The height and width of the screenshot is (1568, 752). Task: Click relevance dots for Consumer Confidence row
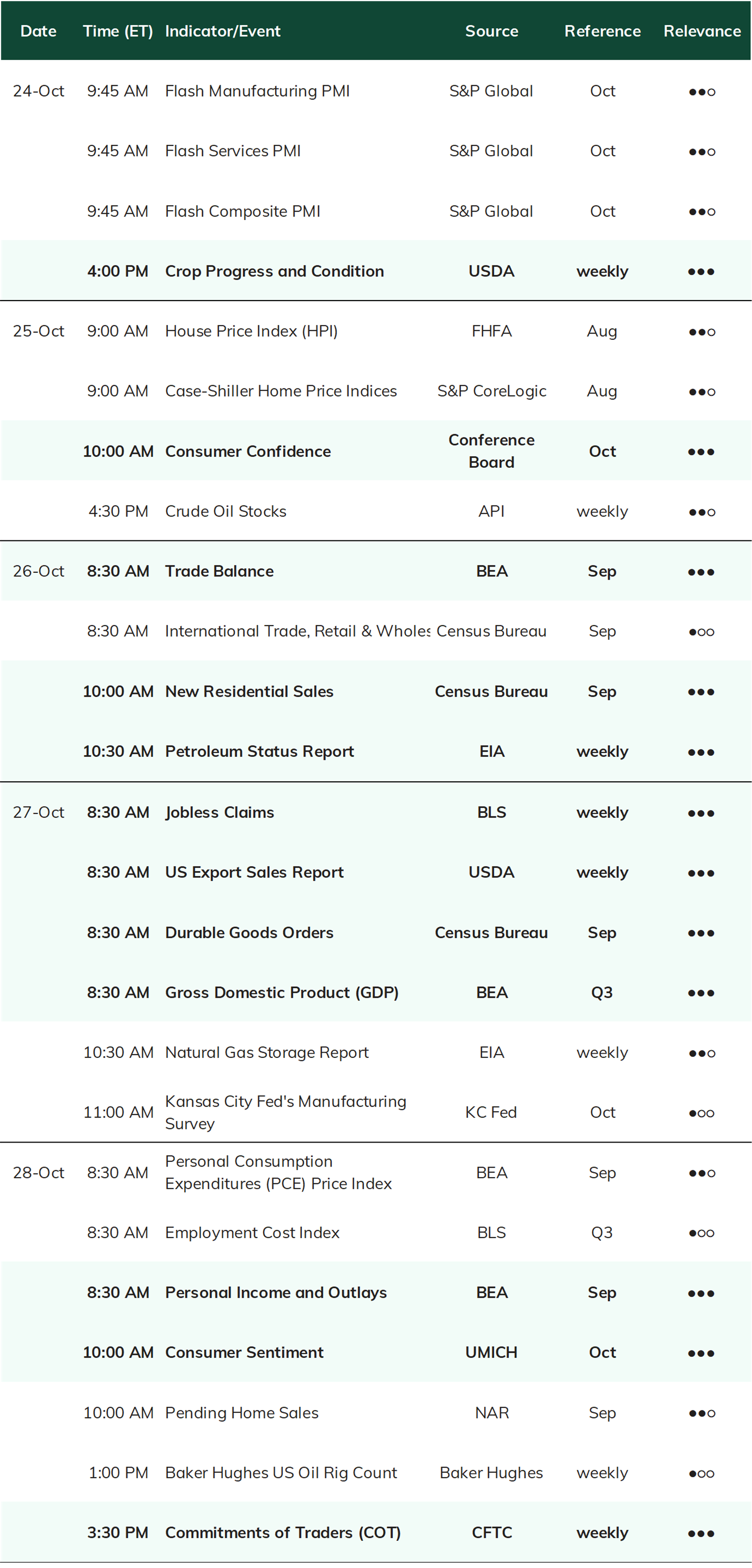pos(701,452)
